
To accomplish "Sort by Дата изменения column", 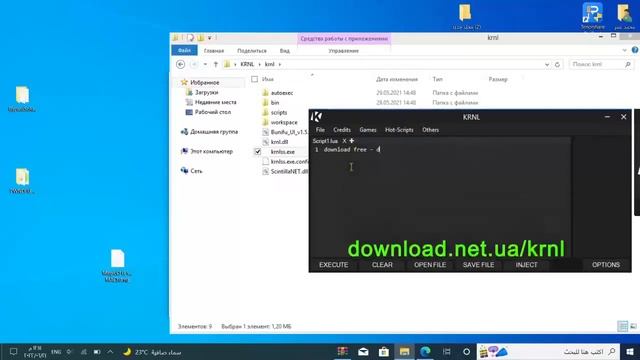I will coord(397,79).
